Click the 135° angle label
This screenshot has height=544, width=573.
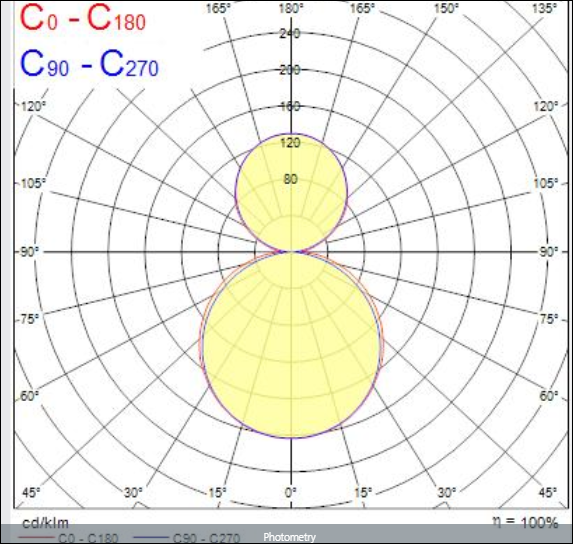544,8
